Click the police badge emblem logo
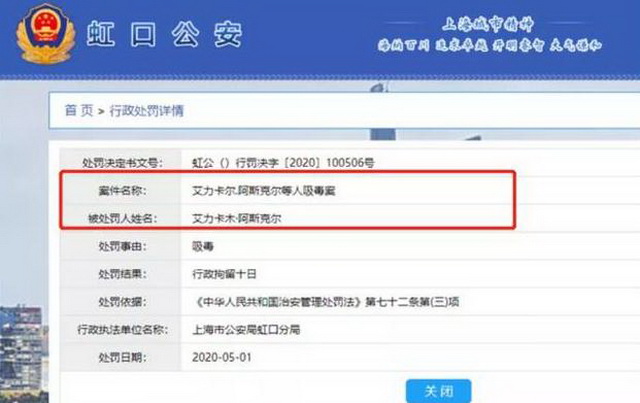This screenshot has height=403, width=640. 46,34
